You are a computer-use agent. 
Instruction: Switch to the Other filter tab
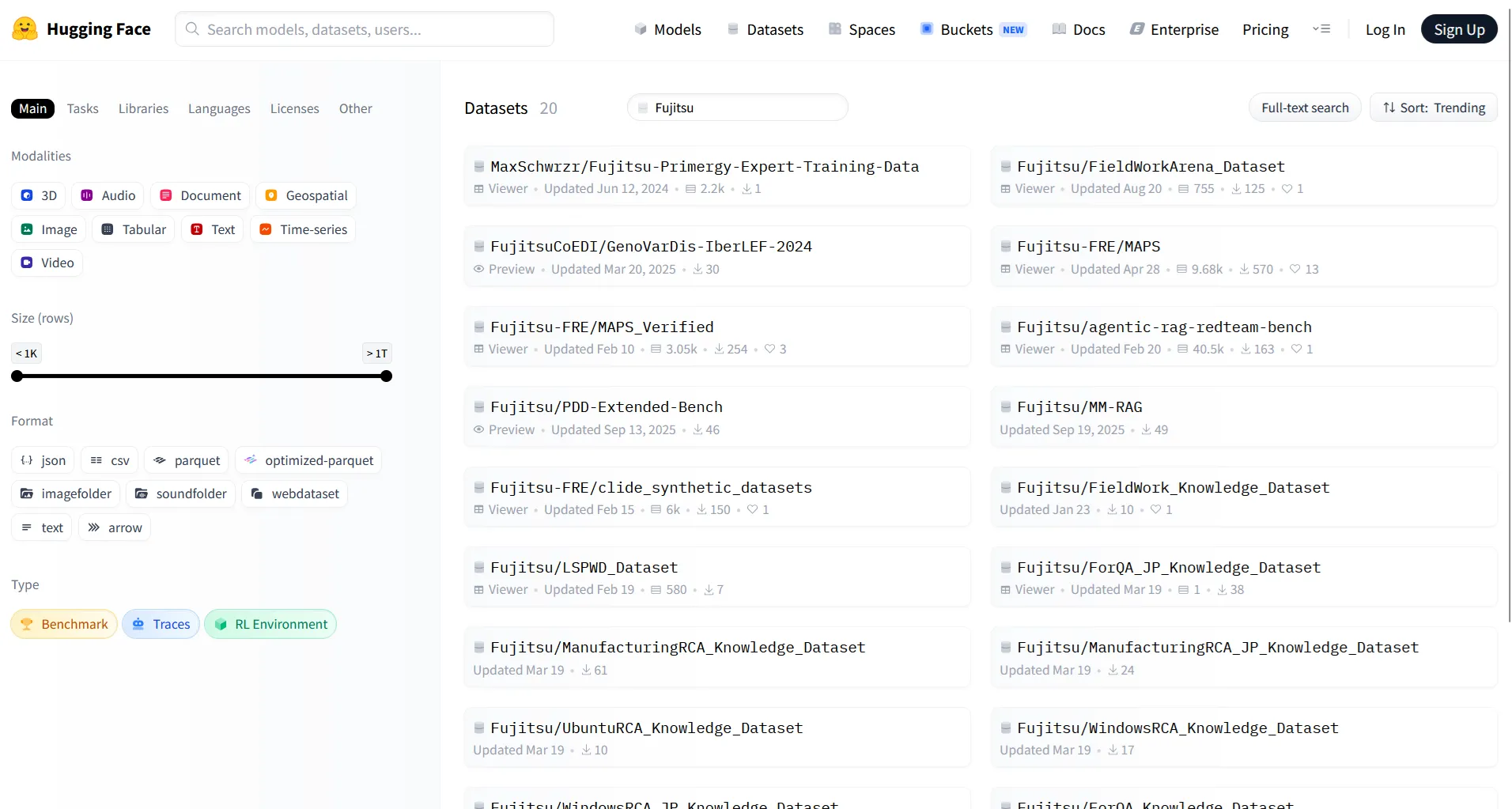[356, 108]
